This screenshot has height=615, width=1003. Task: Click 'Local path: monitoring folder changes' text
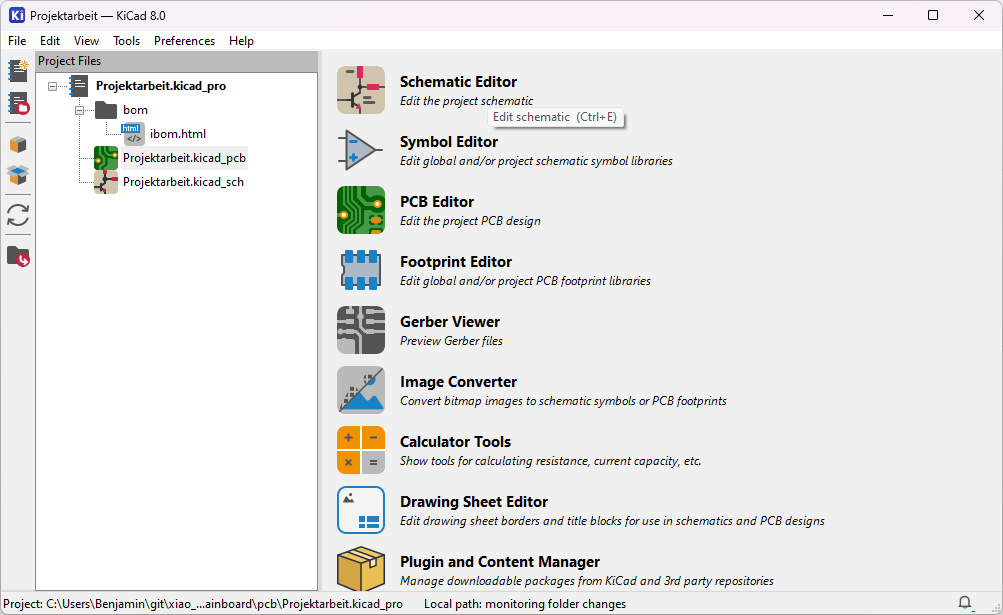[x=525, y=604]
